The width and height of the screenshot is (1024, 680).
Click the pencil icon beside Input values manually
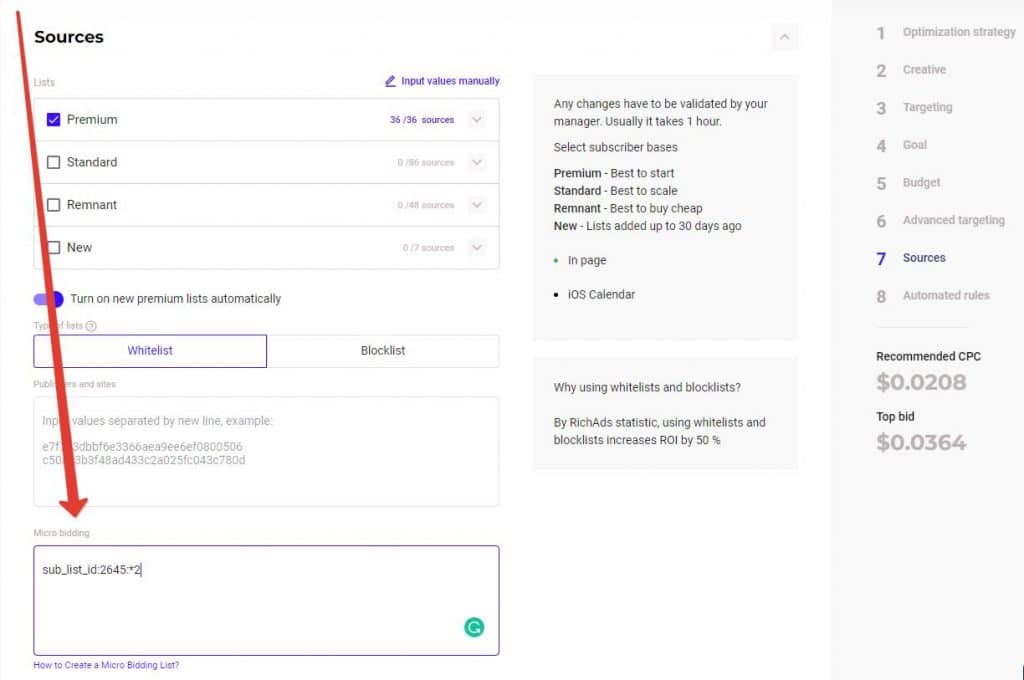tap(391, 81)
